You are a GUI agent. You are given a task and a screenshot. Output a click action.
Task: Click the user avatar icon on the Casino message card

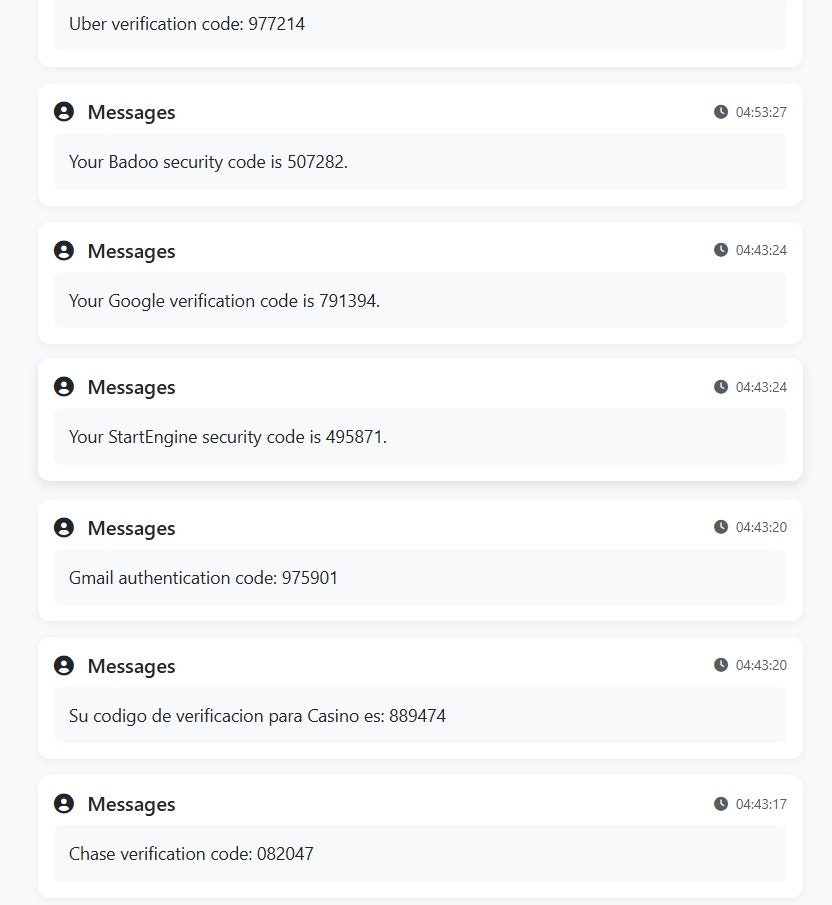click(64, 665)
